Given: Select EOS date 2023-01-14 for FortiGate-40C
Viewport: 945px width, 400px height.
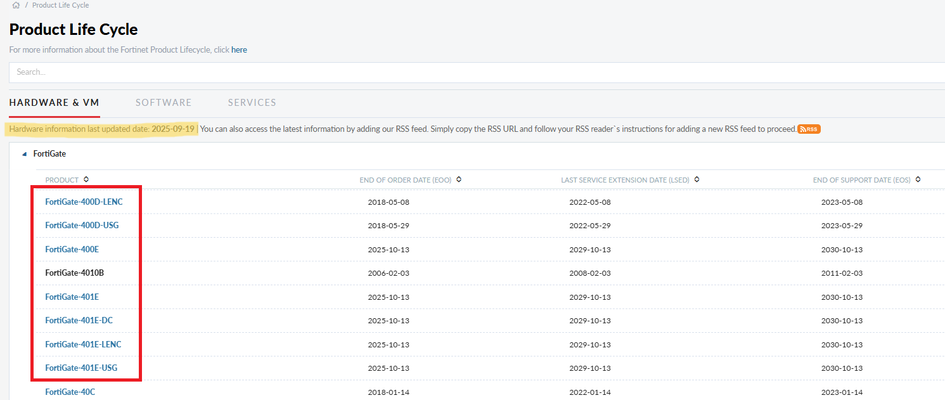Looking at the screenshot, I should [842, 392].
